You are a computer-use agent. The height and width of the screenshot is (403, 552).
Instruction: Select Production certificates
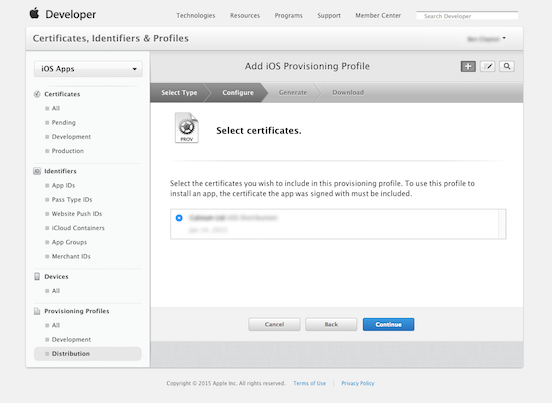click(68, 151)
